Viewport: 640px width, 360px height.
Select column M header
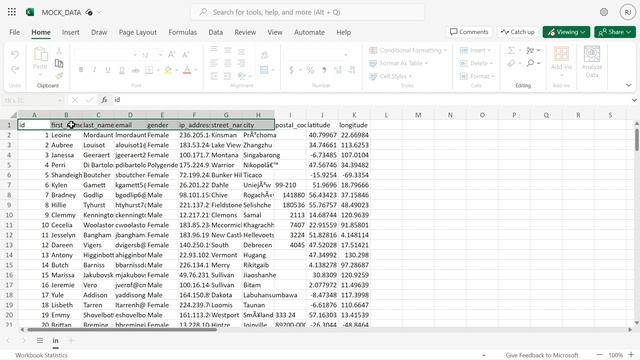click(x=418, y=115)
